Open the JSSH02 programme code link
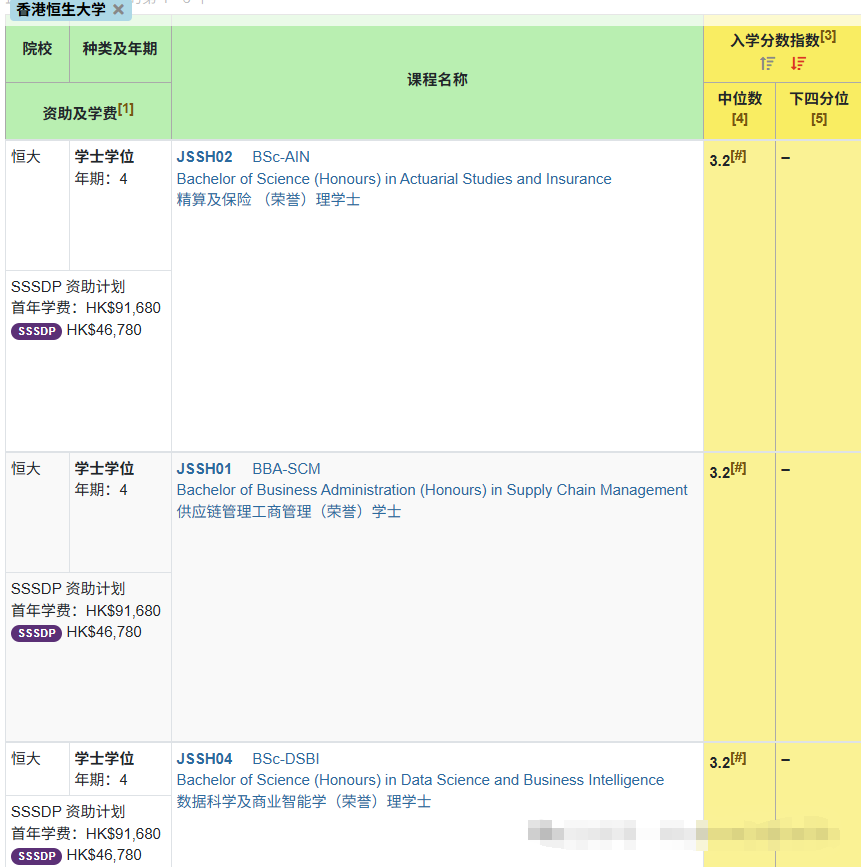The height and width of the screenshot is (867, 861). pyautogui.click(x=205, y=157)
